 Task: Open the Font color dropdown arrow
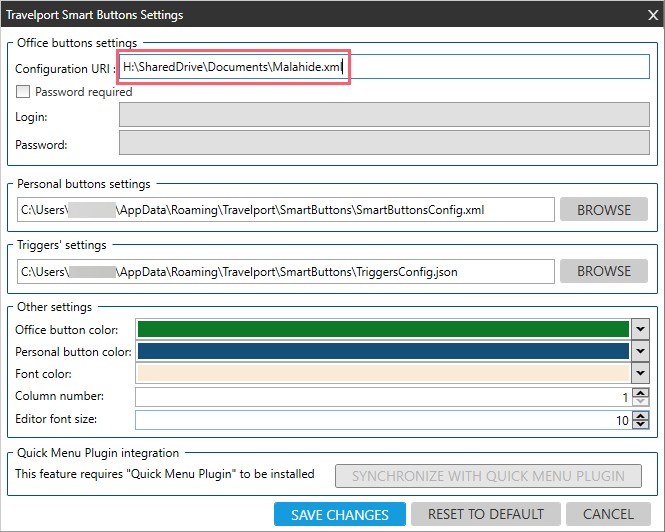pyautogui.click(x=640, y=373)
